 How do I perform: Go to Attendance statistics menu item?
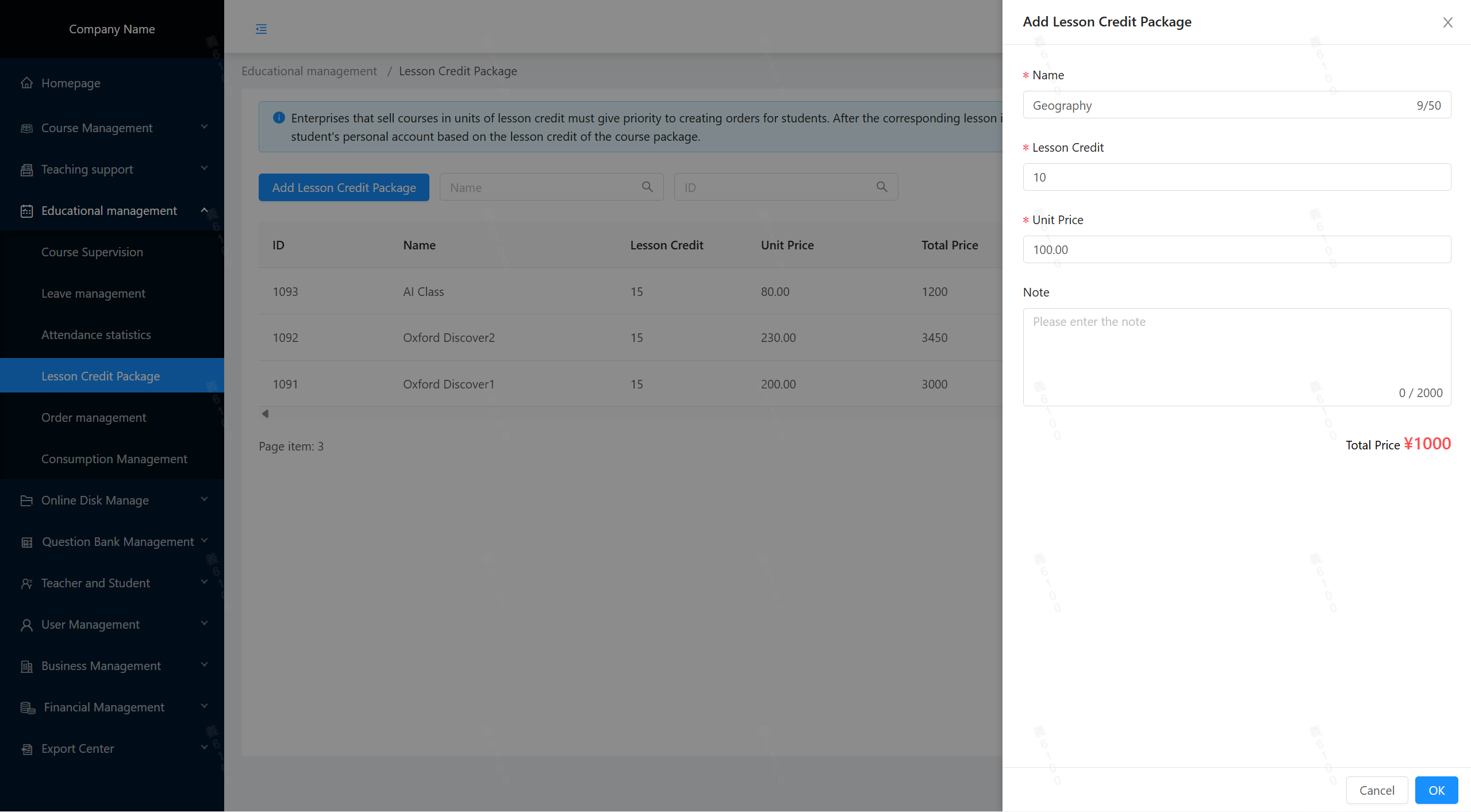(x=96, y=335)
